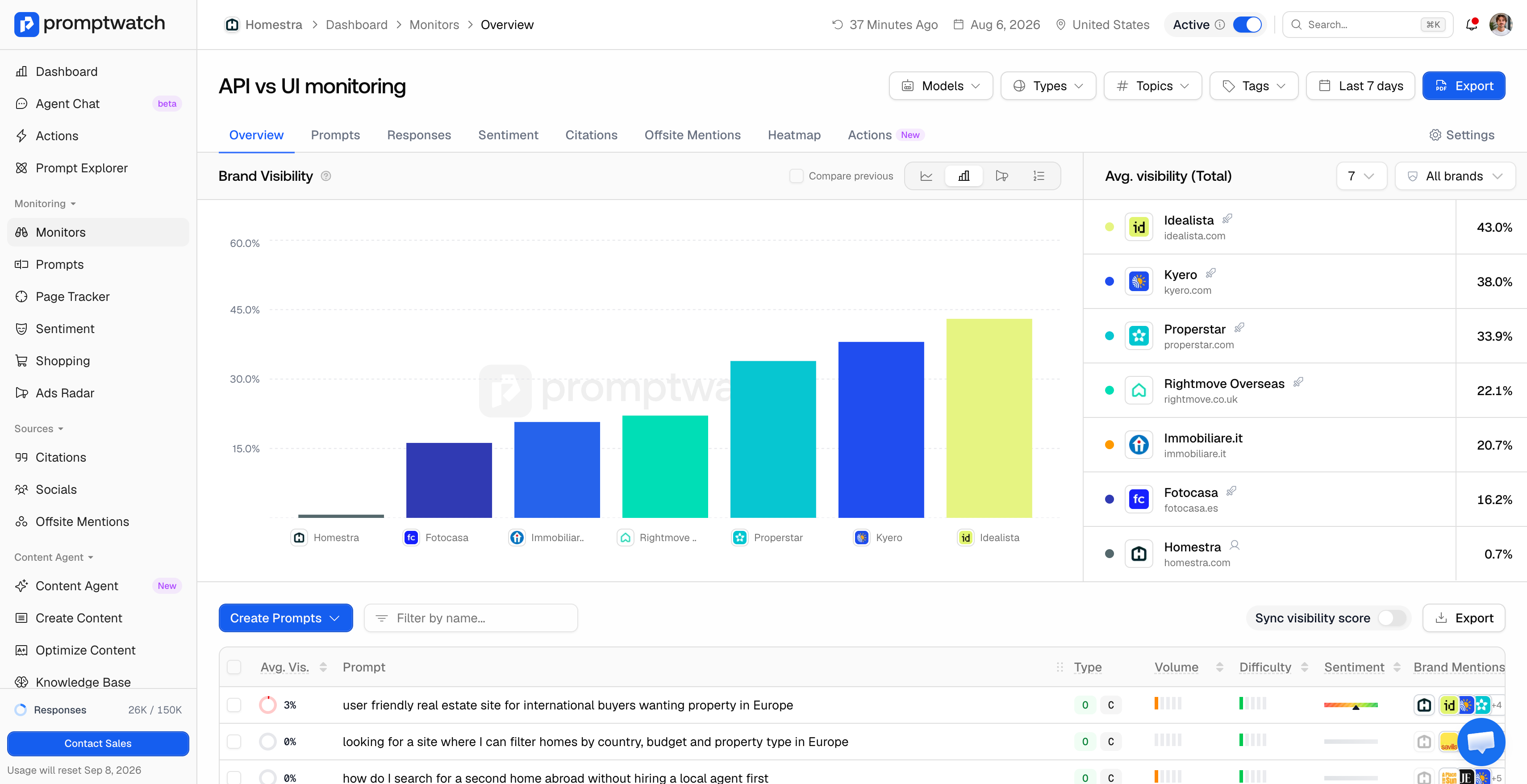Click the user profile avatar
Viewport: 1527px width, 784px height.
pos(1500,24)
